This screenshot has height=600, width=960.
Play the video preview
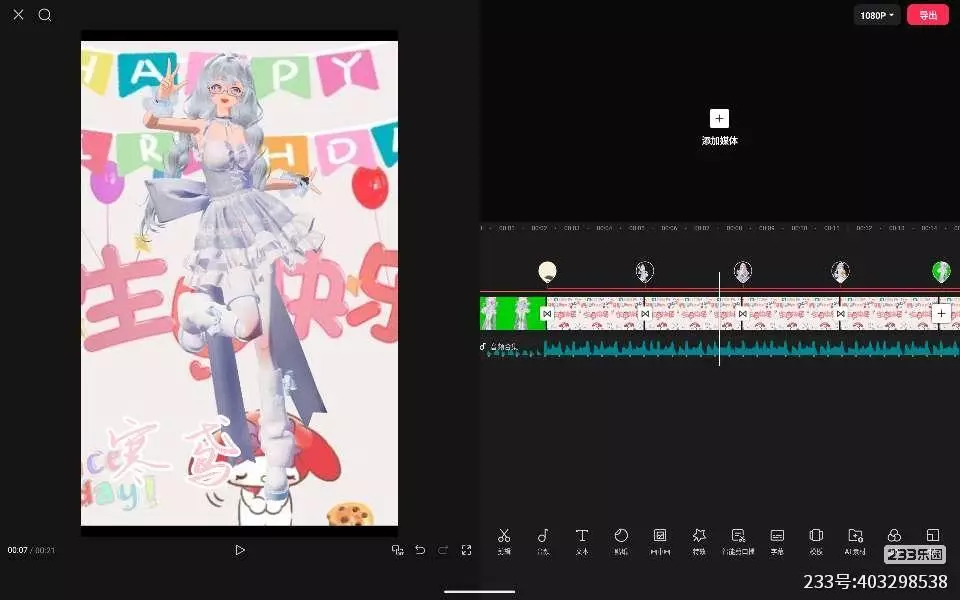(239, 550)
